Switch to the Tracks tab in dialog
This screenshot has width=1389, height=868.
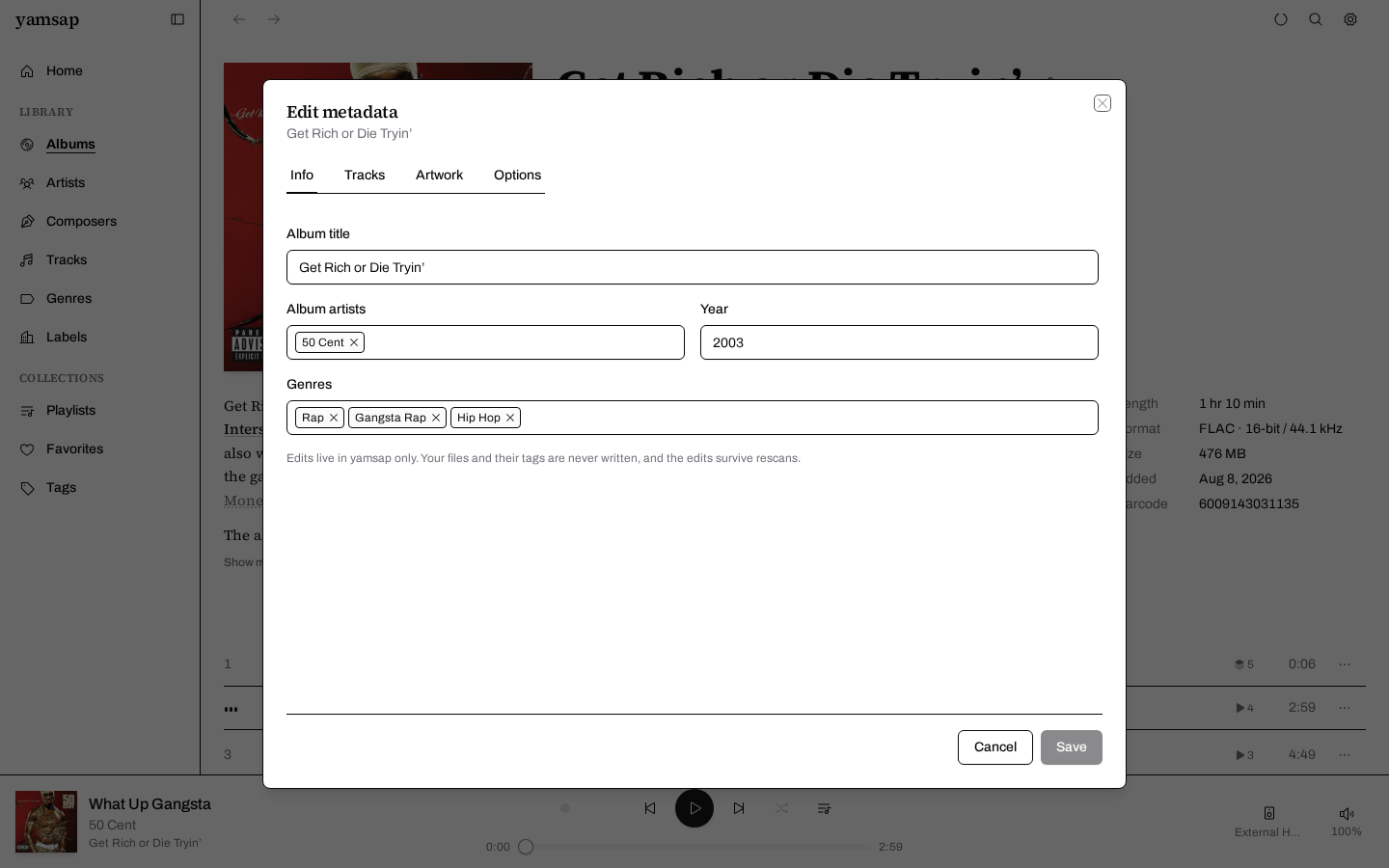365,176
